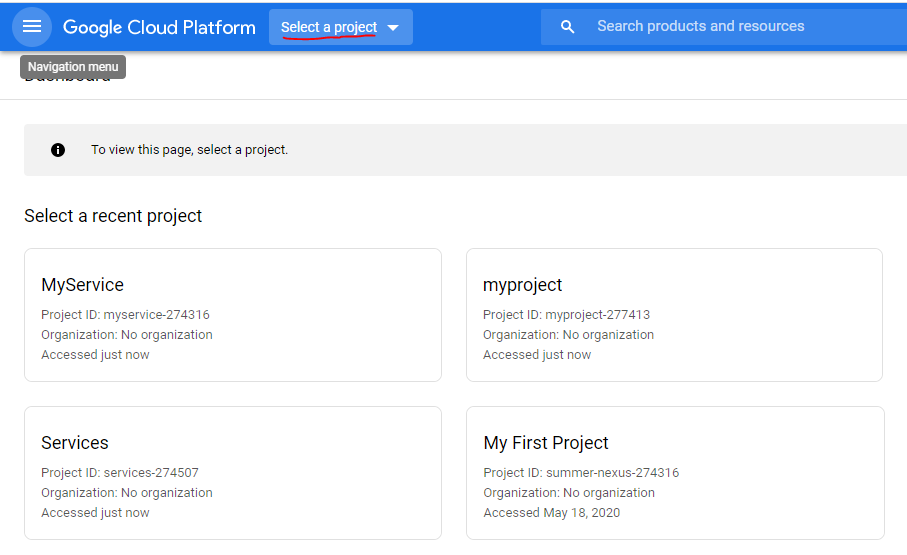Click Project ID summer-nexus-274316 text
Viewport: 907px width, 555px height.
pos(581,473)
